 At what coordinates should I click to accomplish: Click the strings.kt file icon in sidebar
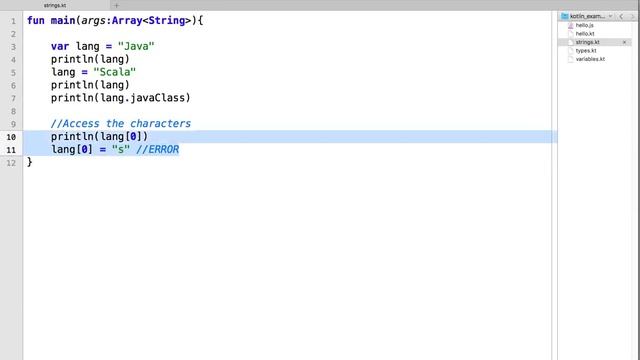pyautogui.click(x=571, y=42)
